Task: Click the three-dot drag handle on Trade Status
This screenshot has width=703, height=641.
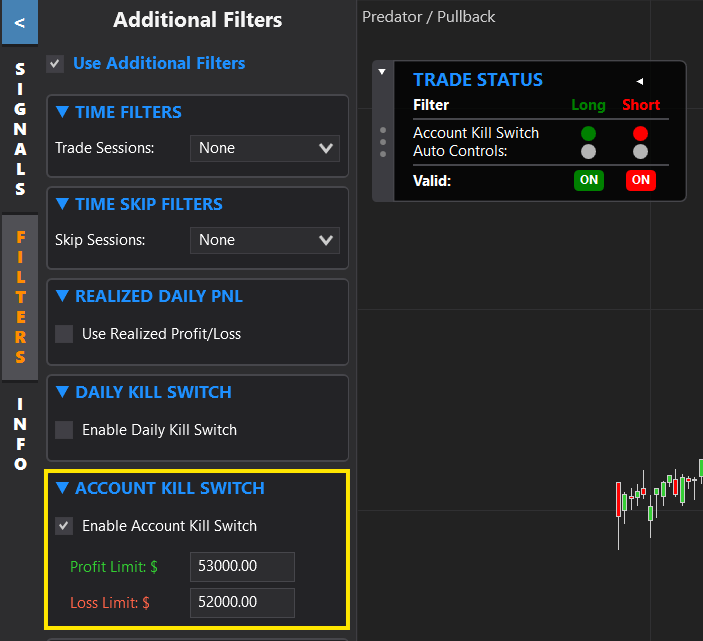Action: pyautogui.click(x=382, y=142)
